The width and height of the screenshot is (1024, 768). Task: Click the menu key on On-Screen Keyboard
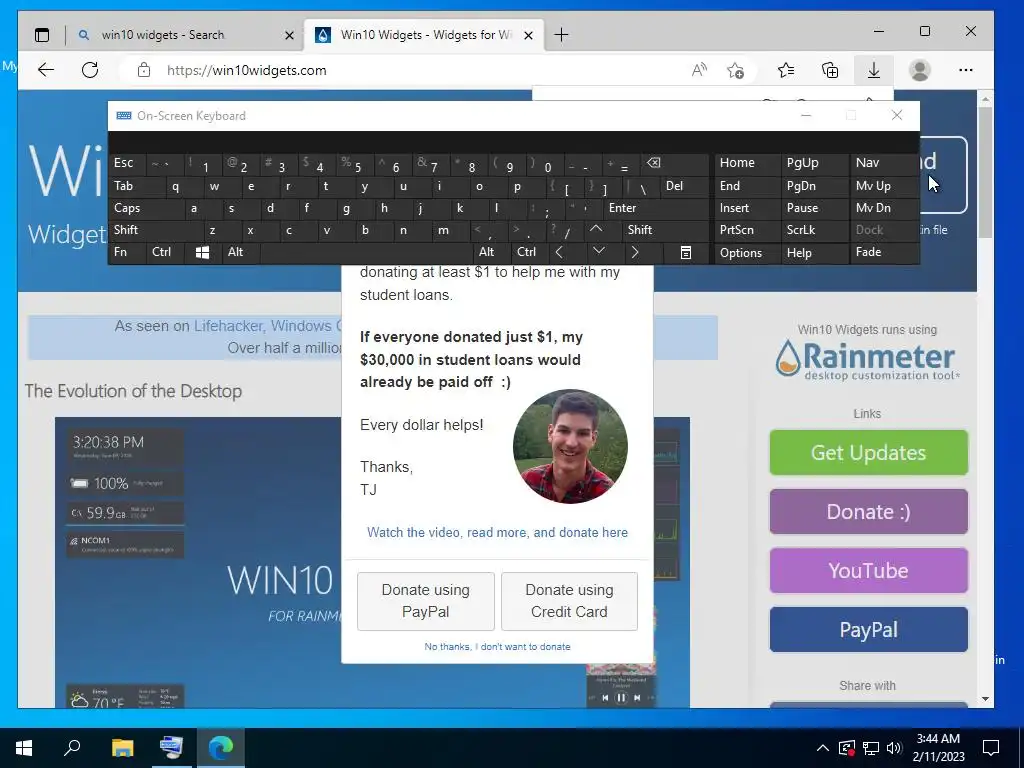point(686,253)
